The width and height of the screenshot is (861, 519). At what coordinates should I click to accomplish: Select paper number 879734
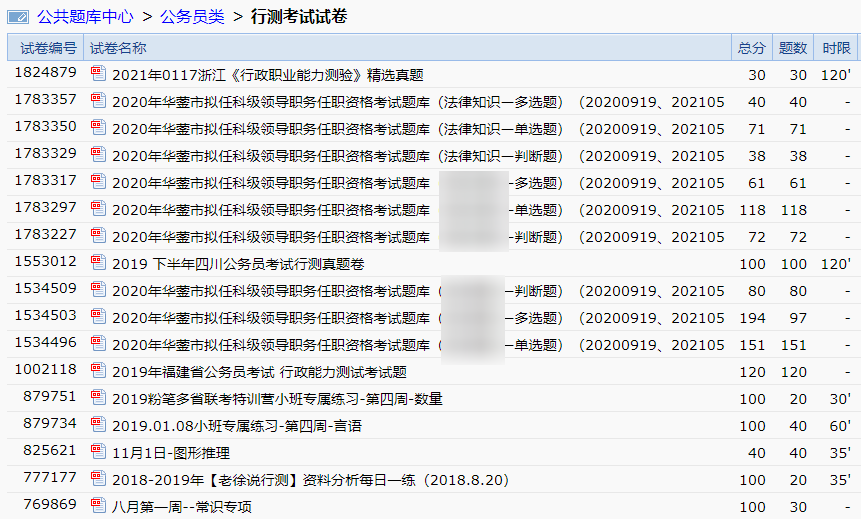(49, 422)
